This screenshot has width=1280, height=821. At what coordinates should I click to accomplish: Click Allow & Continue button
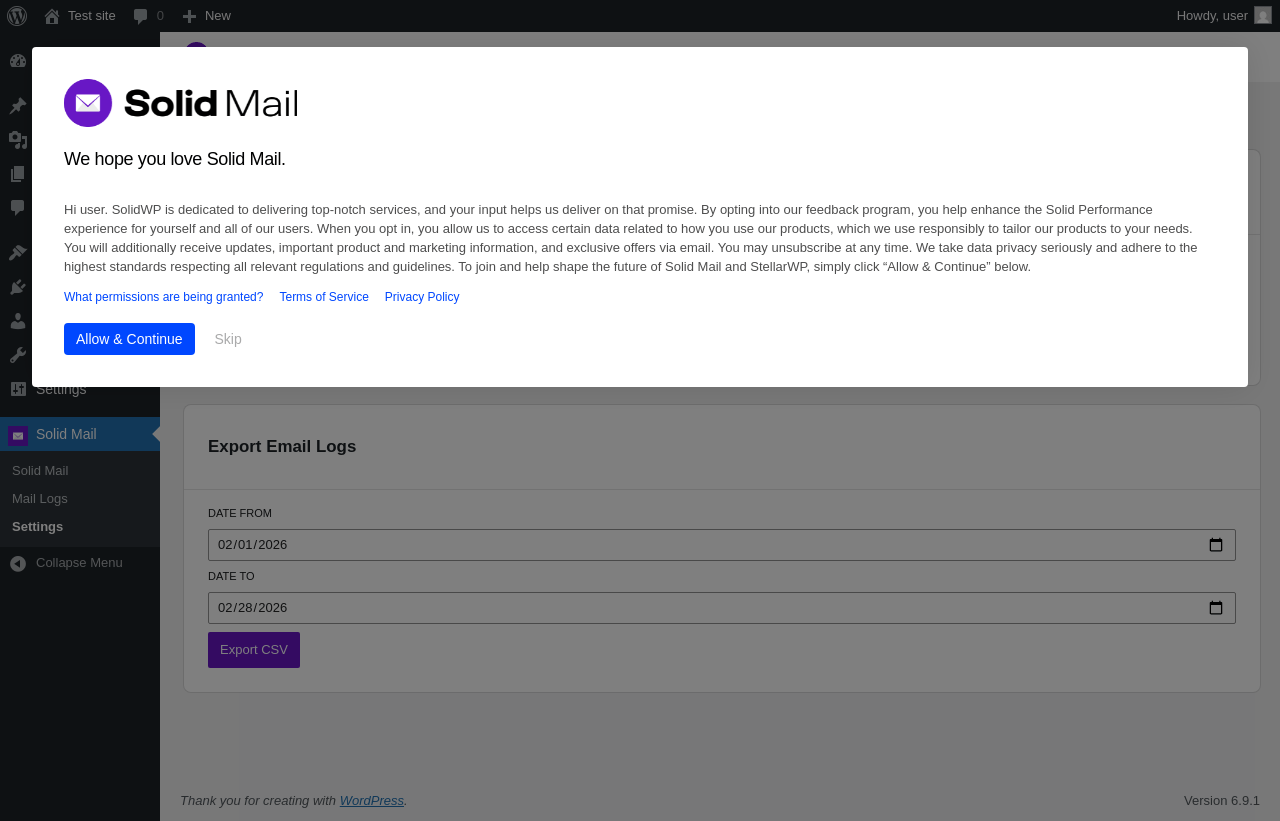click(129, 339)
